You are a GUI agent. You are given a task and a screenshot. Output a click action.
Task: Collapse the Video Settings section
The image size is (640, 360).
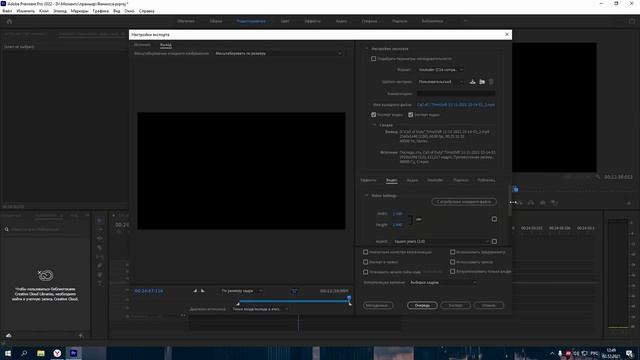pos(367,196)
